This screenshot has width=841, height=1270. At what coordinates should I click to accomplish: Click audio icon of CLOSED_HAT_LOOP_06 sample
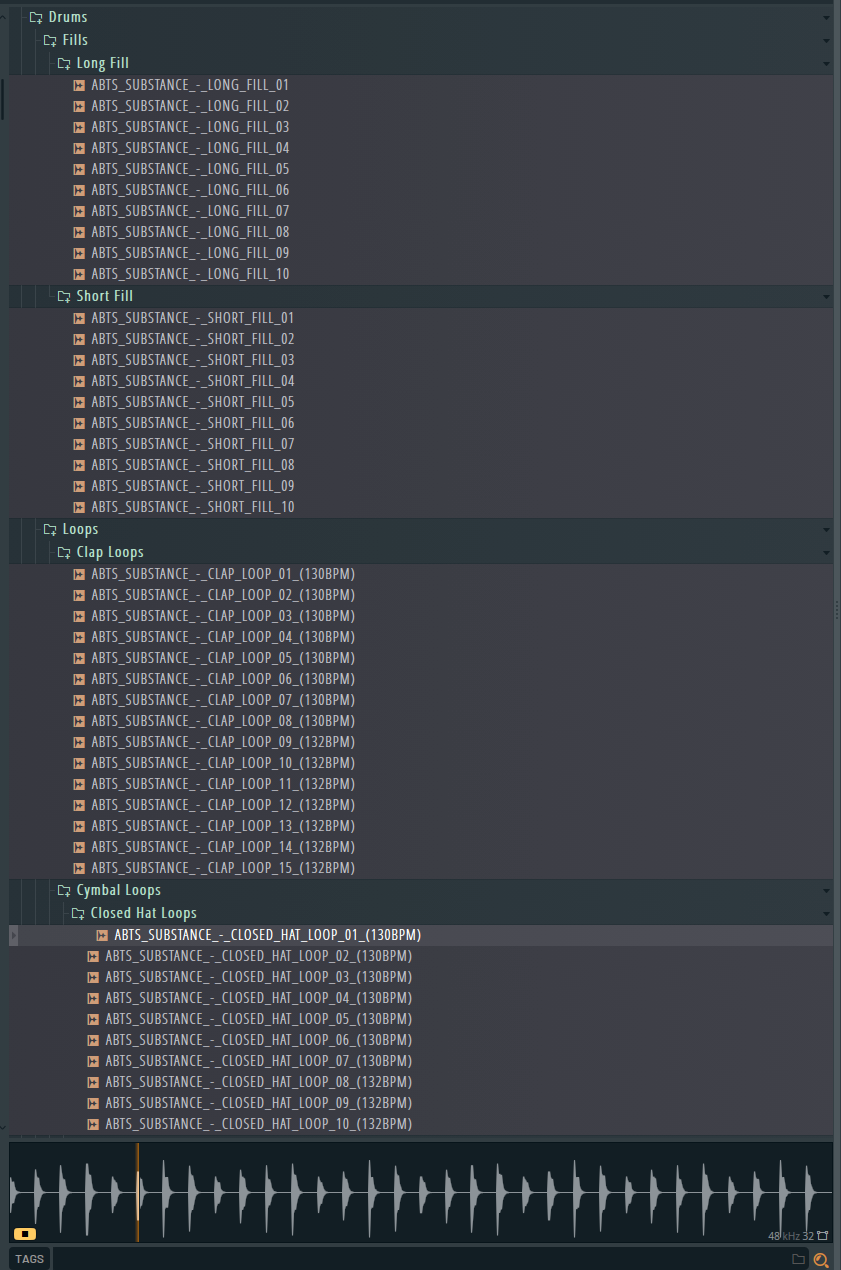coord(93,1040)
